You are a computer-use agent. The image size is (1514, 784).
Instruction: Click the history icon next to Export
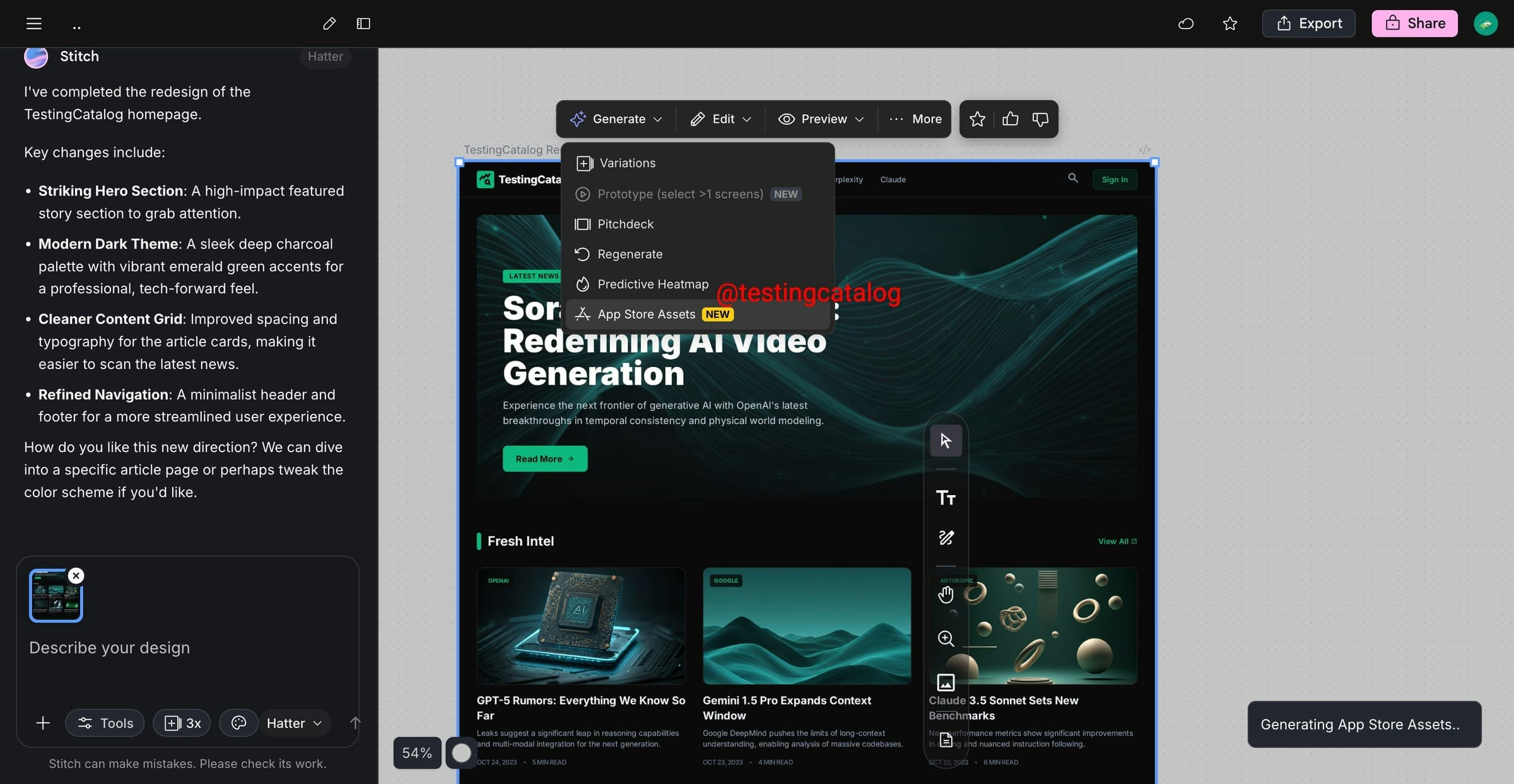1185,23
